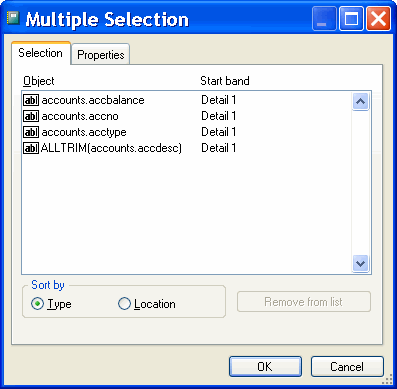Select the Type sort radio button
Image resolution: width=397 pixels, height=389 pixels.
(x=37, y=304)
